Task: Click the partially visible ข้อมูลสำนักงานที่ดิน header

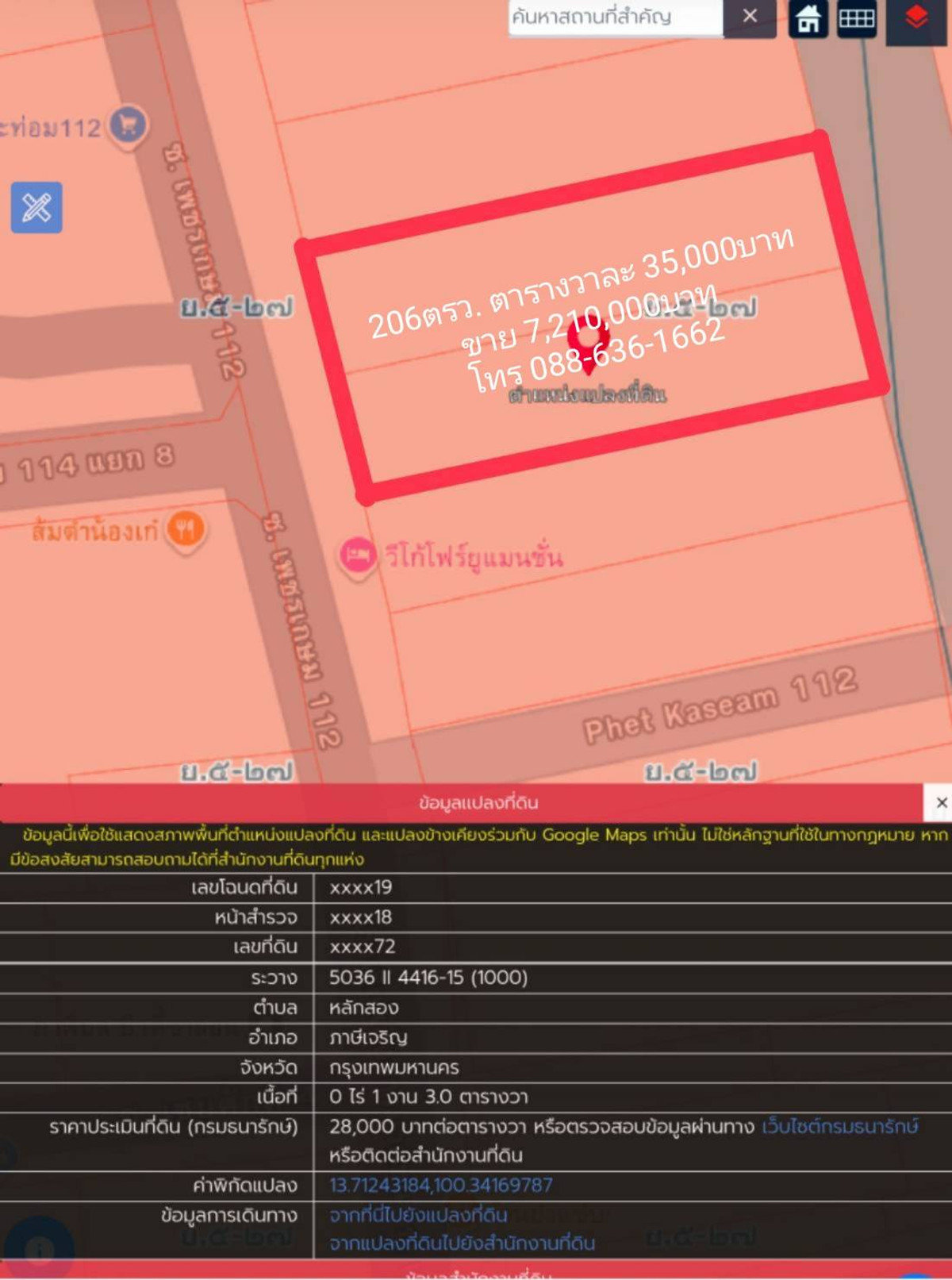Action: point(478,1273)
